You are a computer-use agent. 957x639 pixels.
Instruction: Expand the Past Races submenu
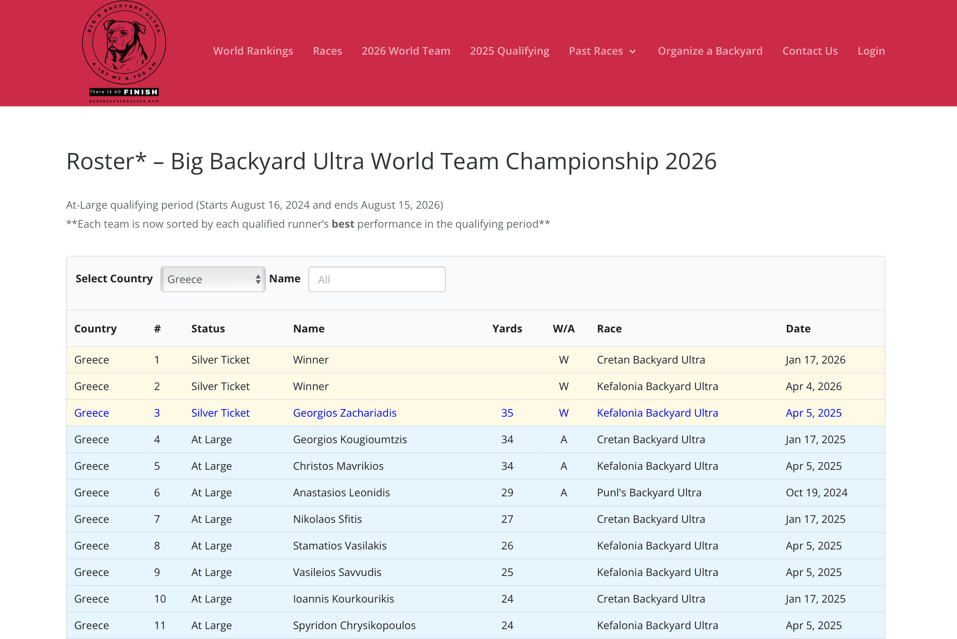tap(602, 51)
